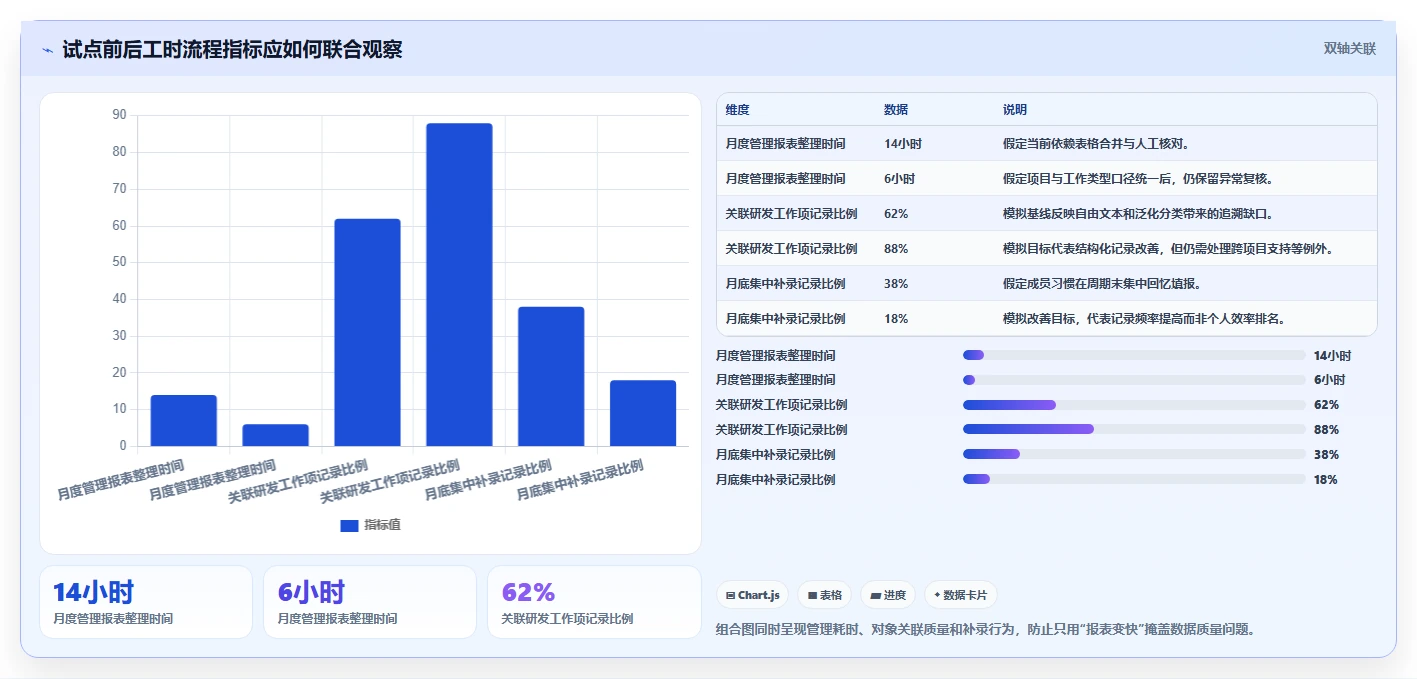Select the 数据卡片 tag chip
This screenshot has width=1417, height=679.
point(960,595)
